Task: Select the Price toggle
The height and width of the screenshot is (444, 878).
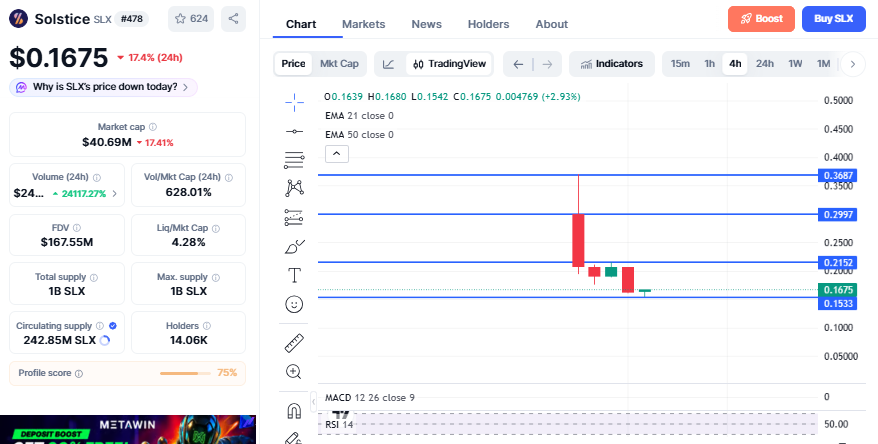Action: [x=293, y=64]
